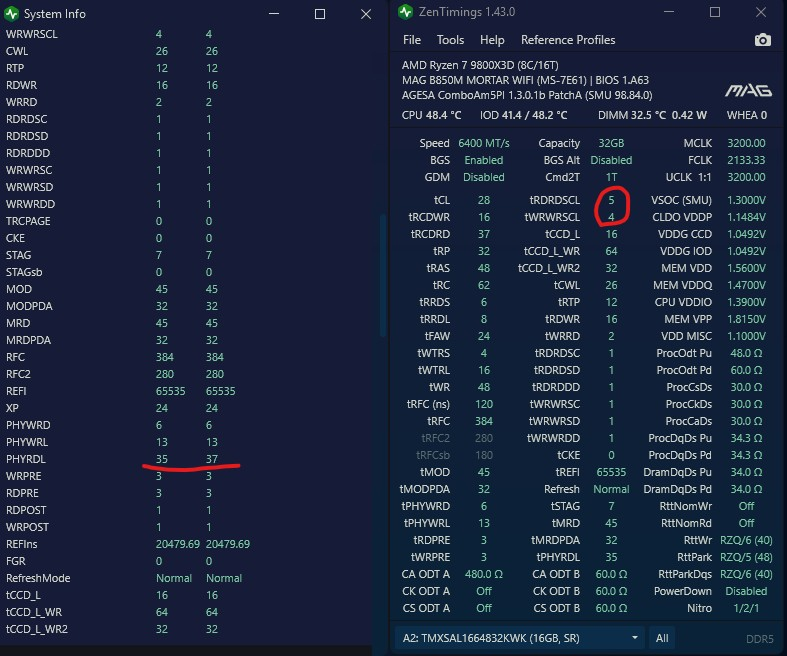Click the tWRWRSCL label in ZenTimings
Screen dimensions: 787x656
(552, 217)
